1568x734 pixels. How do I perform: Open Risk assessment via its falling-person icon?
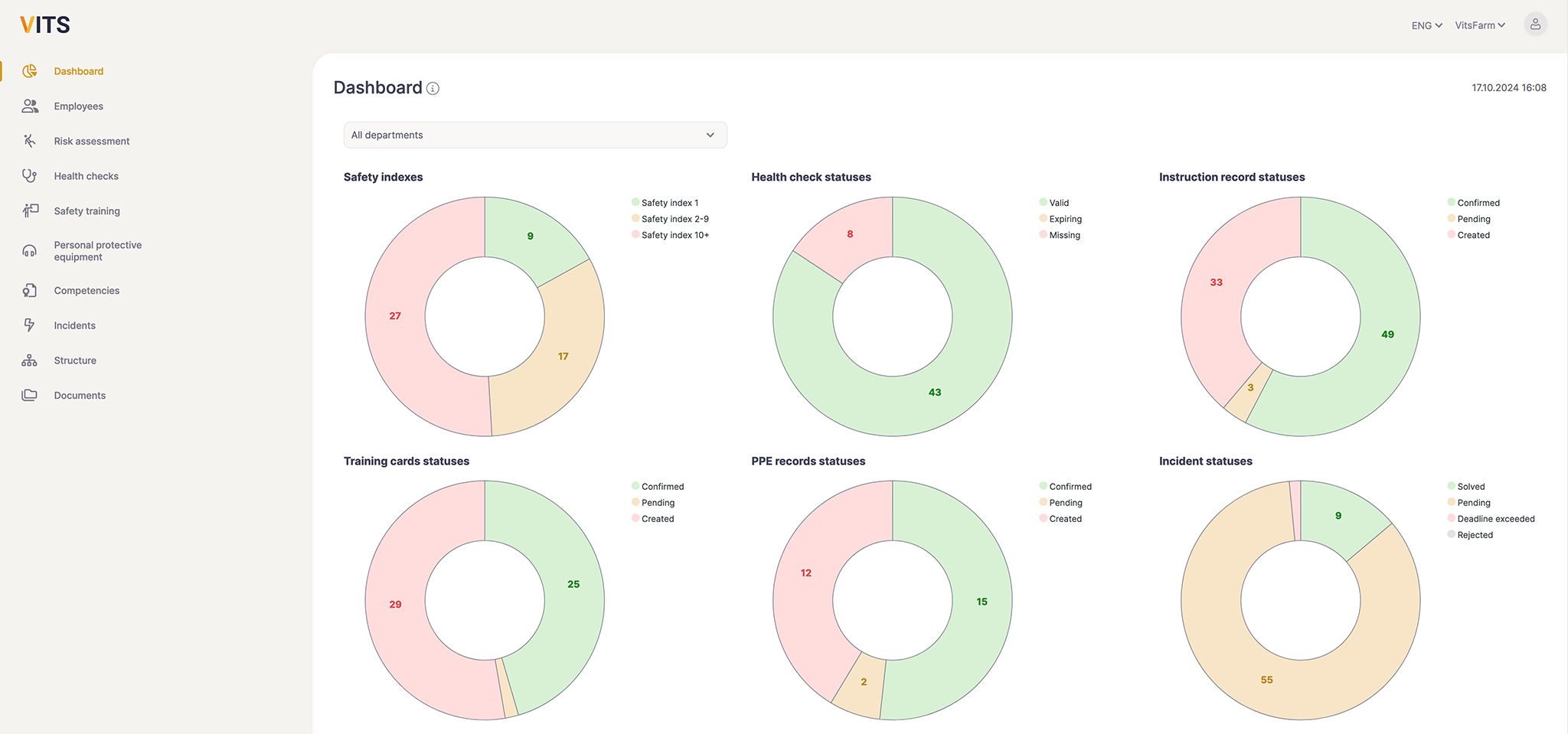(x=30, y=141)
